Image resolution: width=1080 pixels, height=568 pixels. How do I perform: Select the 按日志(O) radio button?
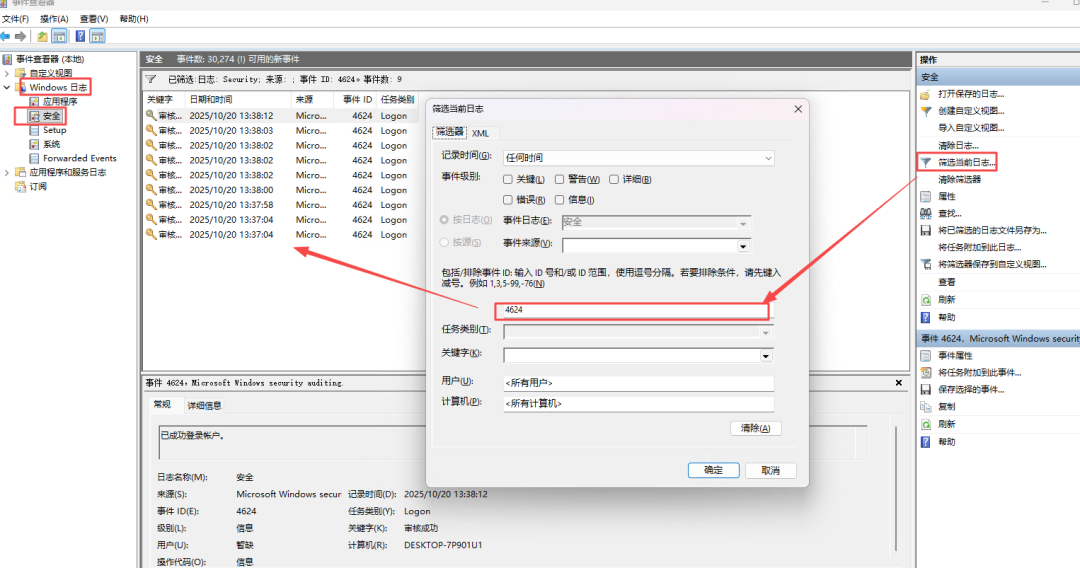[x=444, y=220]
